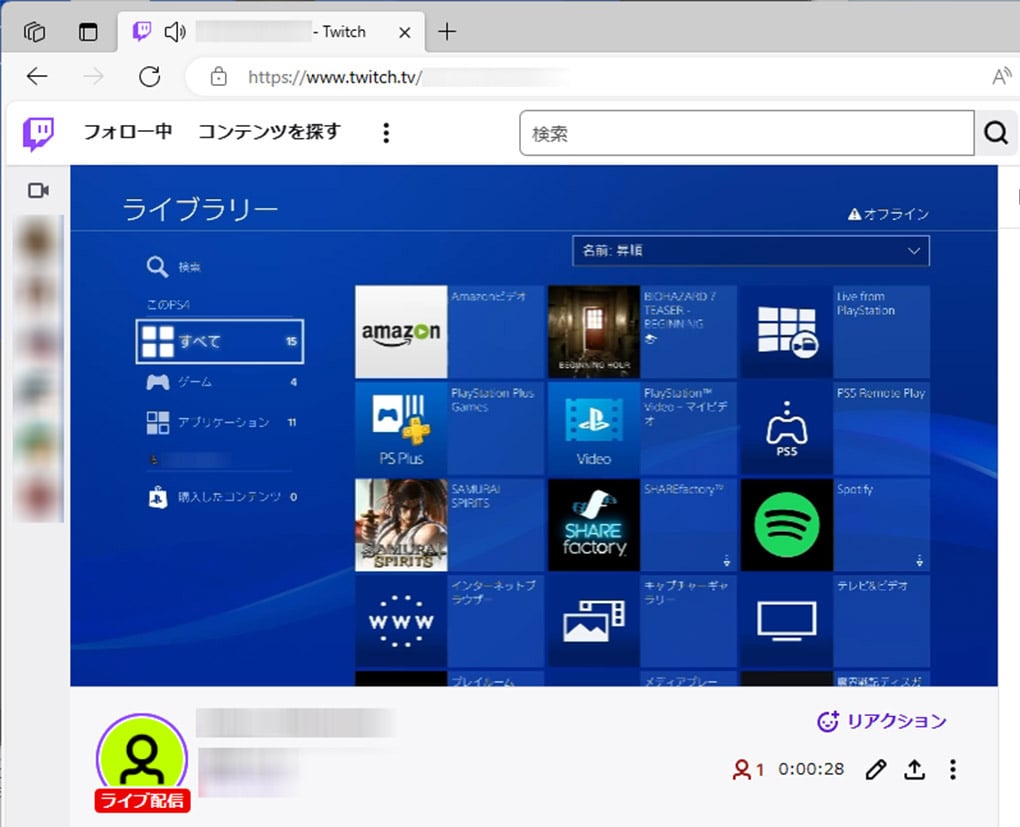
Task: Close the Twitch browser tab
Action: [x=405, y=32]
